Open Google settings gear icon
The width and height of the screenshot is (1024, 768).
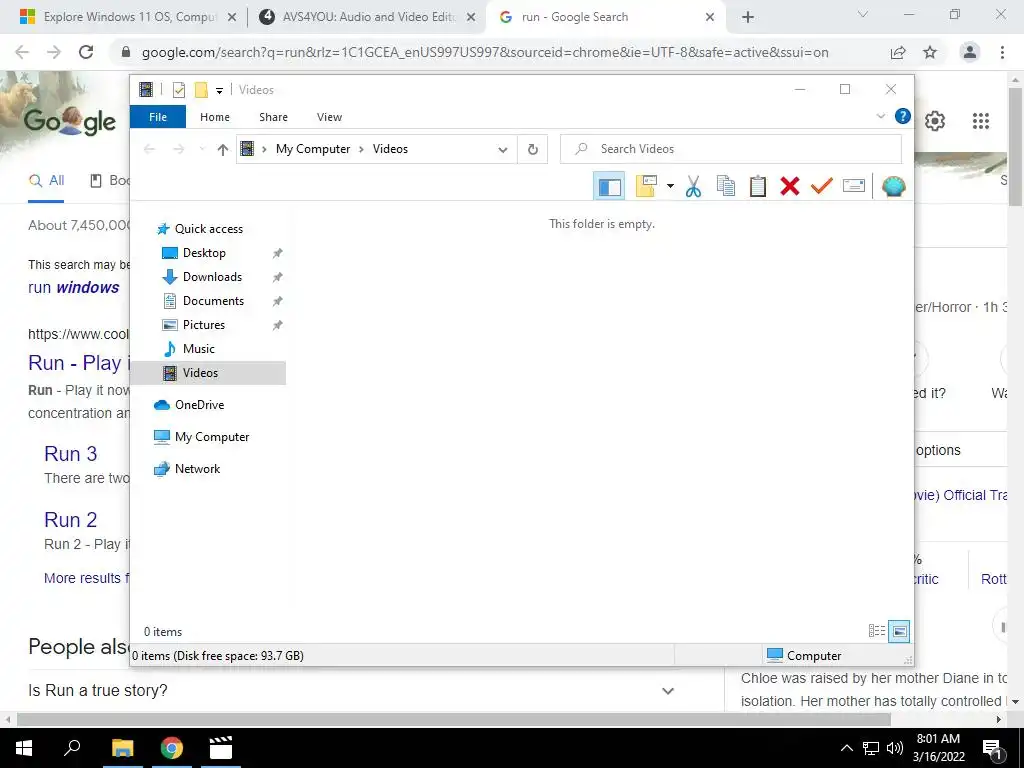click(x=935, y=121)
